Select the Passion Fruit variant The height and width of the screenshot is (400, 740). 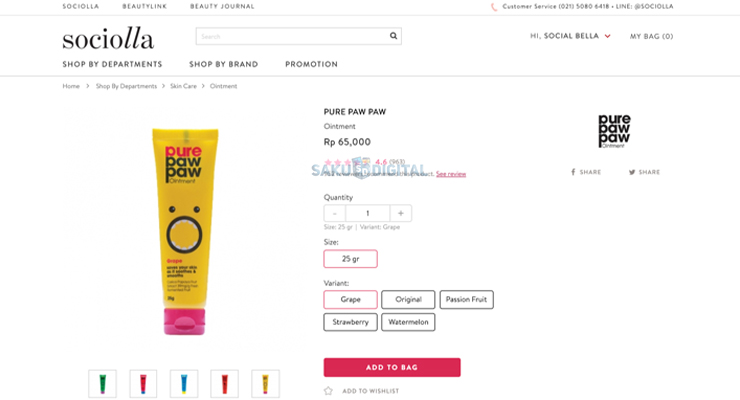(x=466, y=299)
